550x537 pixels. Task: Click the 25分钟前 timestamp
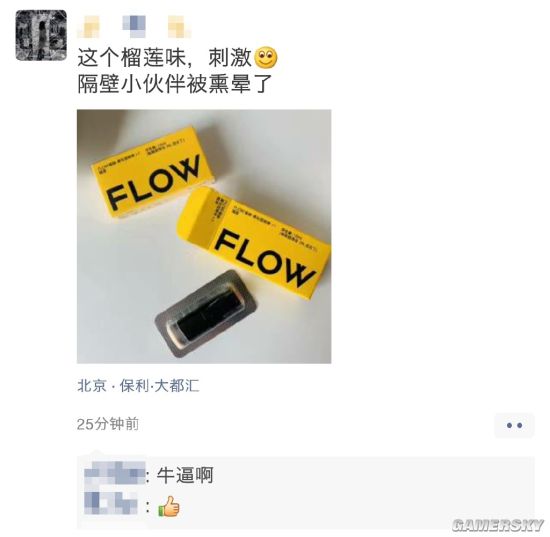[108, 424]
